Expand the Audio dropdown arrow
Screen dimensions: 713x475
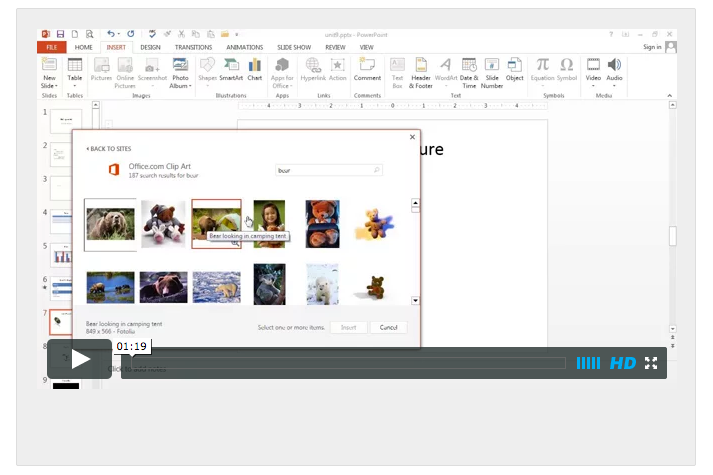[614, 86]
